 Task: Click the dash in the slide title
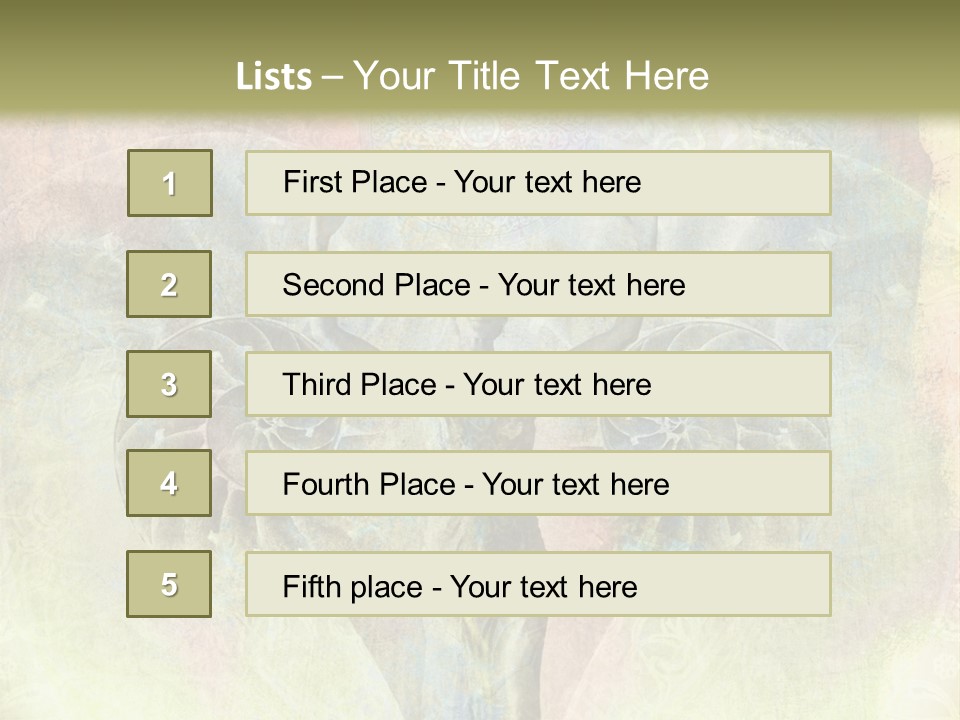334,77
